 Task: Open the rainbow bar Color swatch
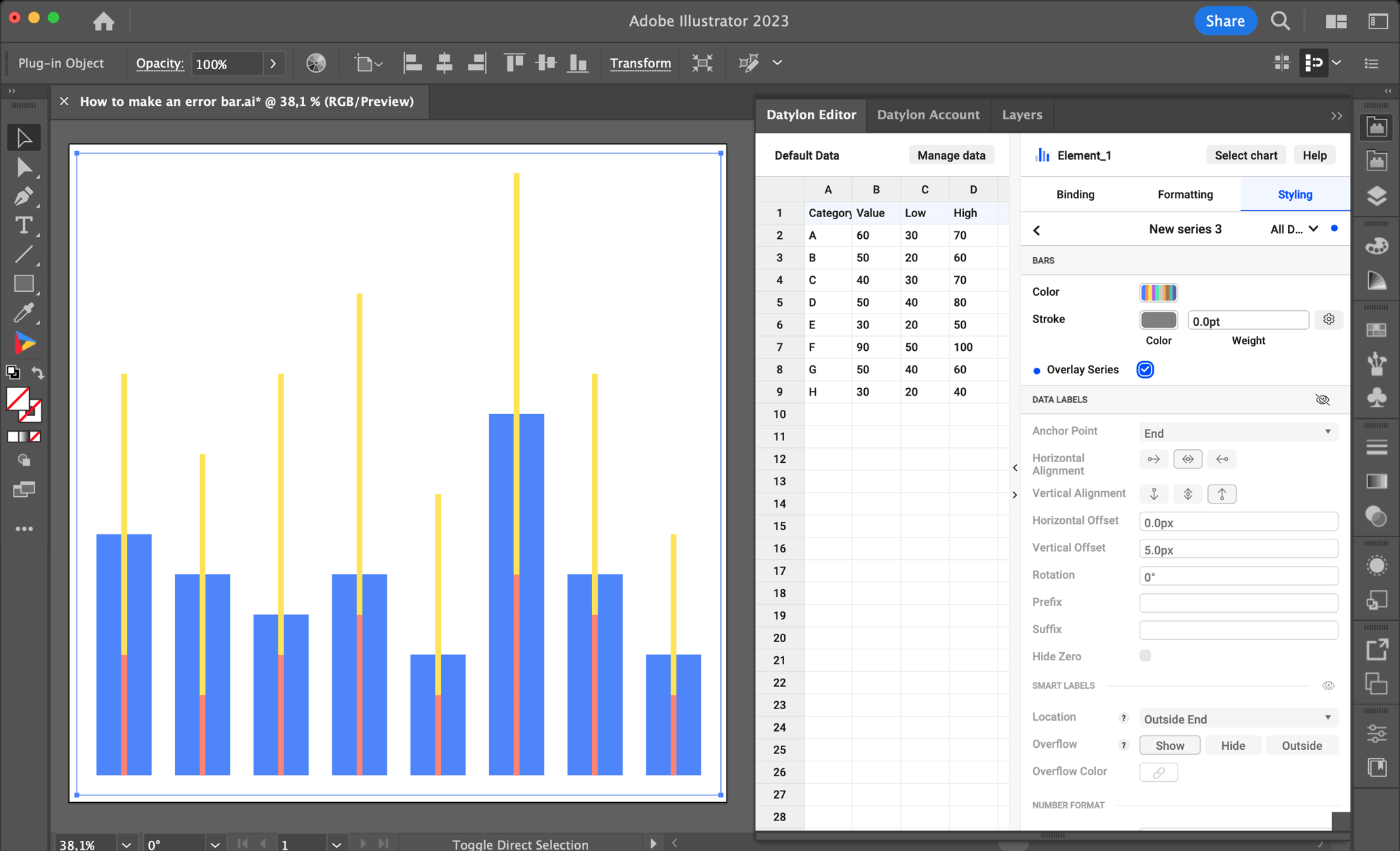point(1159,292)
